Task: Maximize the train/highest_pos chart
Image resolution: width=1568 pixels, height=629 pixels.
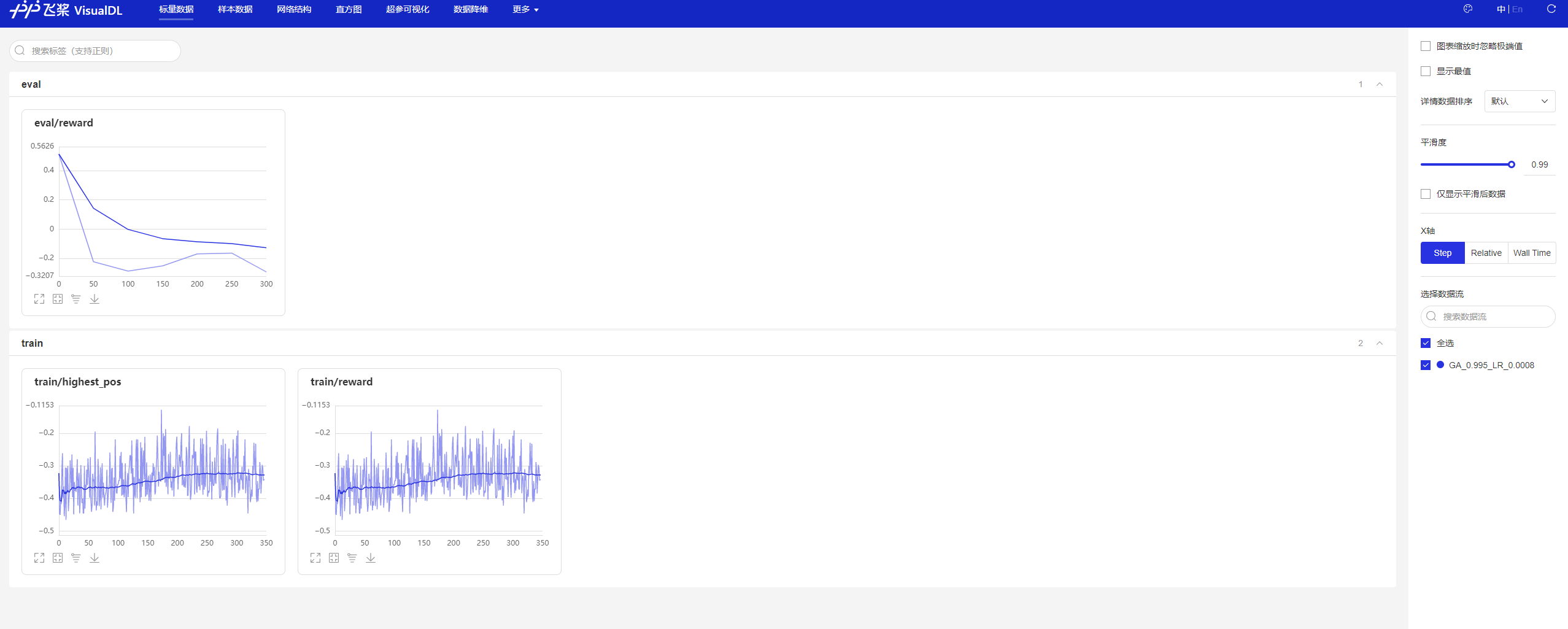Action: (39, 558)
